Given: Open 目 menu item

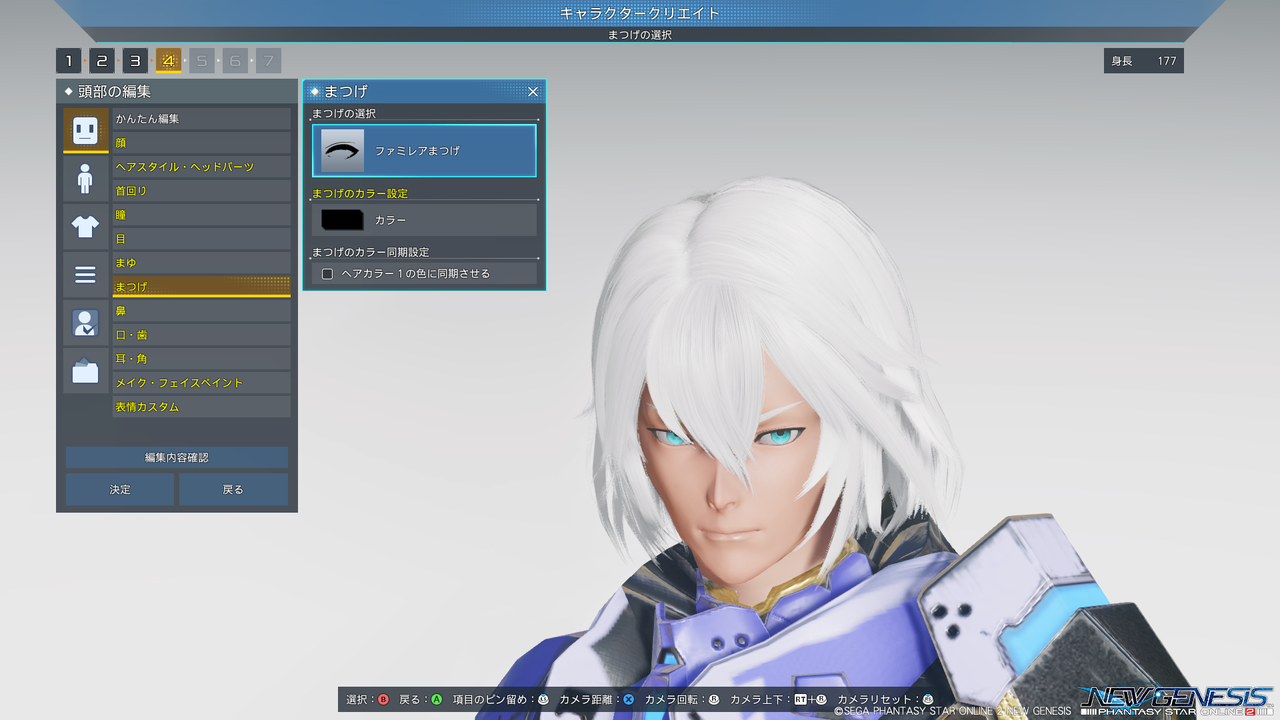Looking at the screenshot, I should (201, 239).
